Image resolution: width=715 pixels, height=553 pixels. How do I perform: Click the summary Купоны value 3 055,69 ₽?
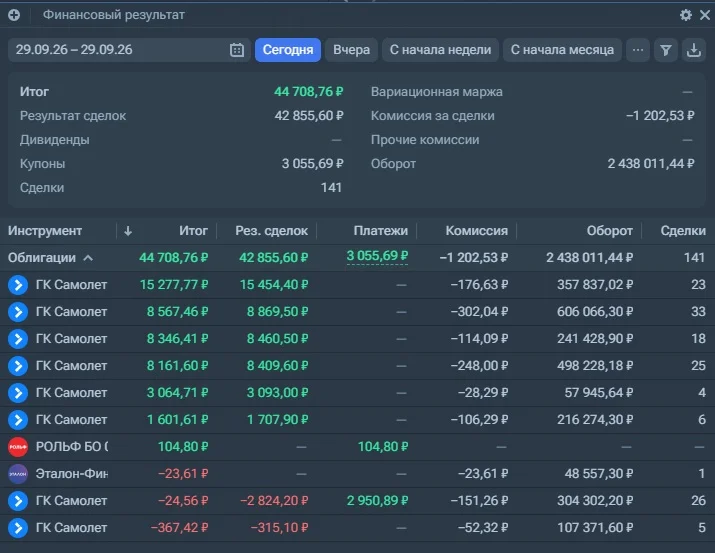312,164
